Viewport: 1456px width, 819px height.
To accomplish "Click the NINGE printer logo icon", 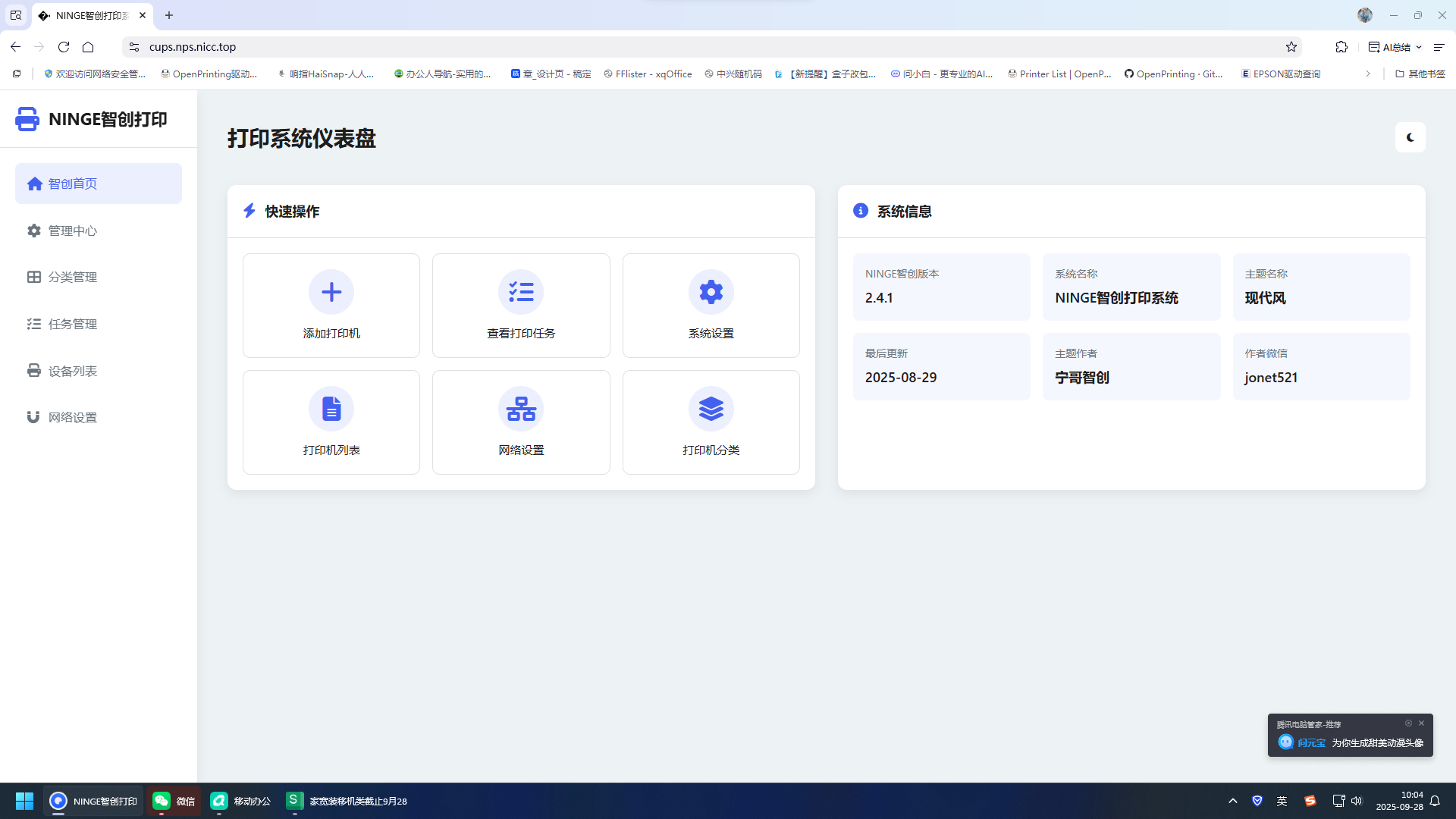I will pyautogui.click(x=27, y=119).
